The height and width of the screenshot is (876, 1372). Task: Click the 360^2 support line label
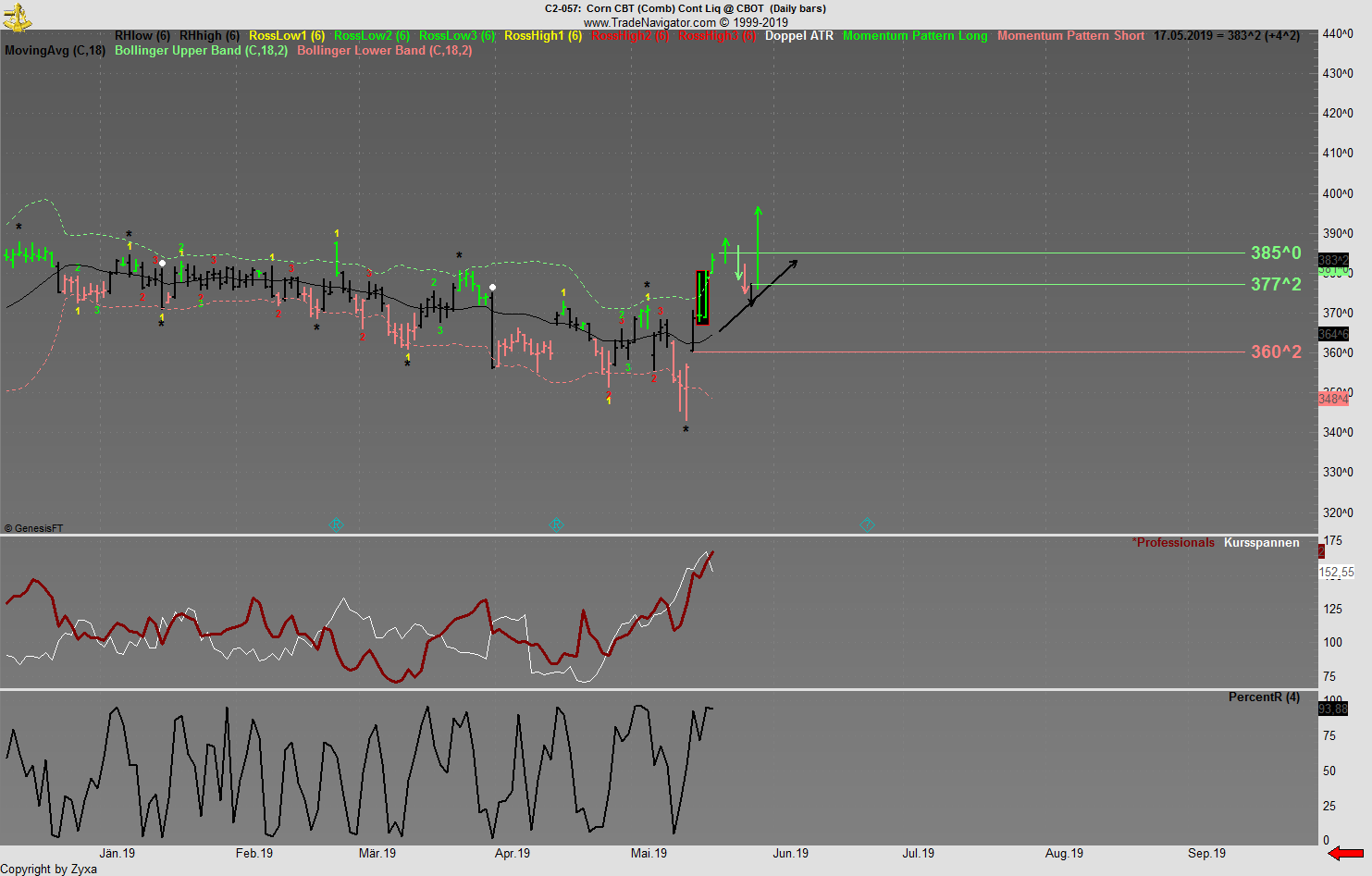pyautogui.click(x=1275, y=352)
